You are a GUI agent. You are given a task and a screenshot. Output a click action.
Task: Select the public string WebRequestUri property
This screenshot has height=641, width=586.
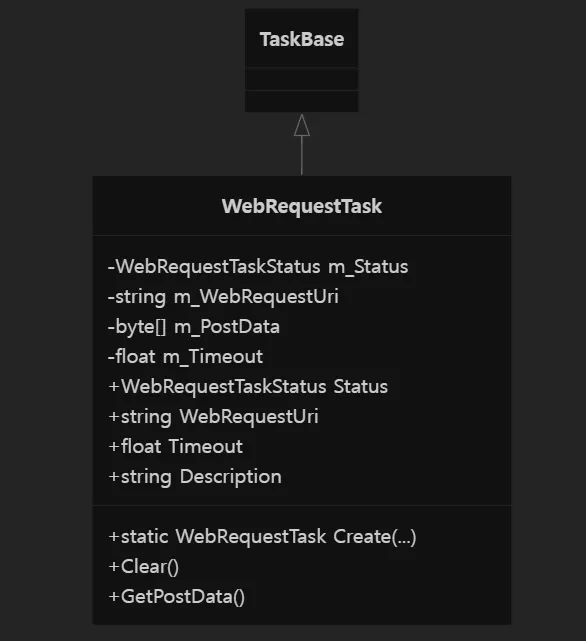213,417
